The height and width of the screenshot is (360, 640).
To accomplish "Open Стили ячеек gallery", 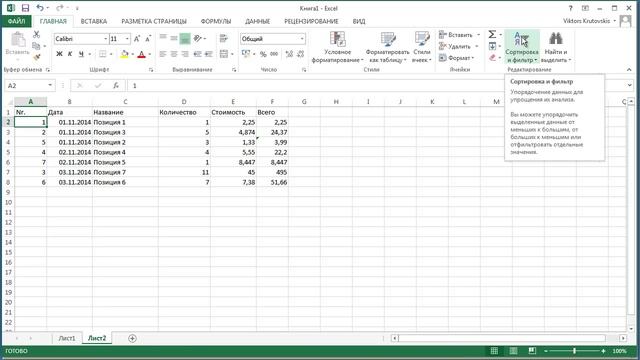I will click(x=422, y=47).
